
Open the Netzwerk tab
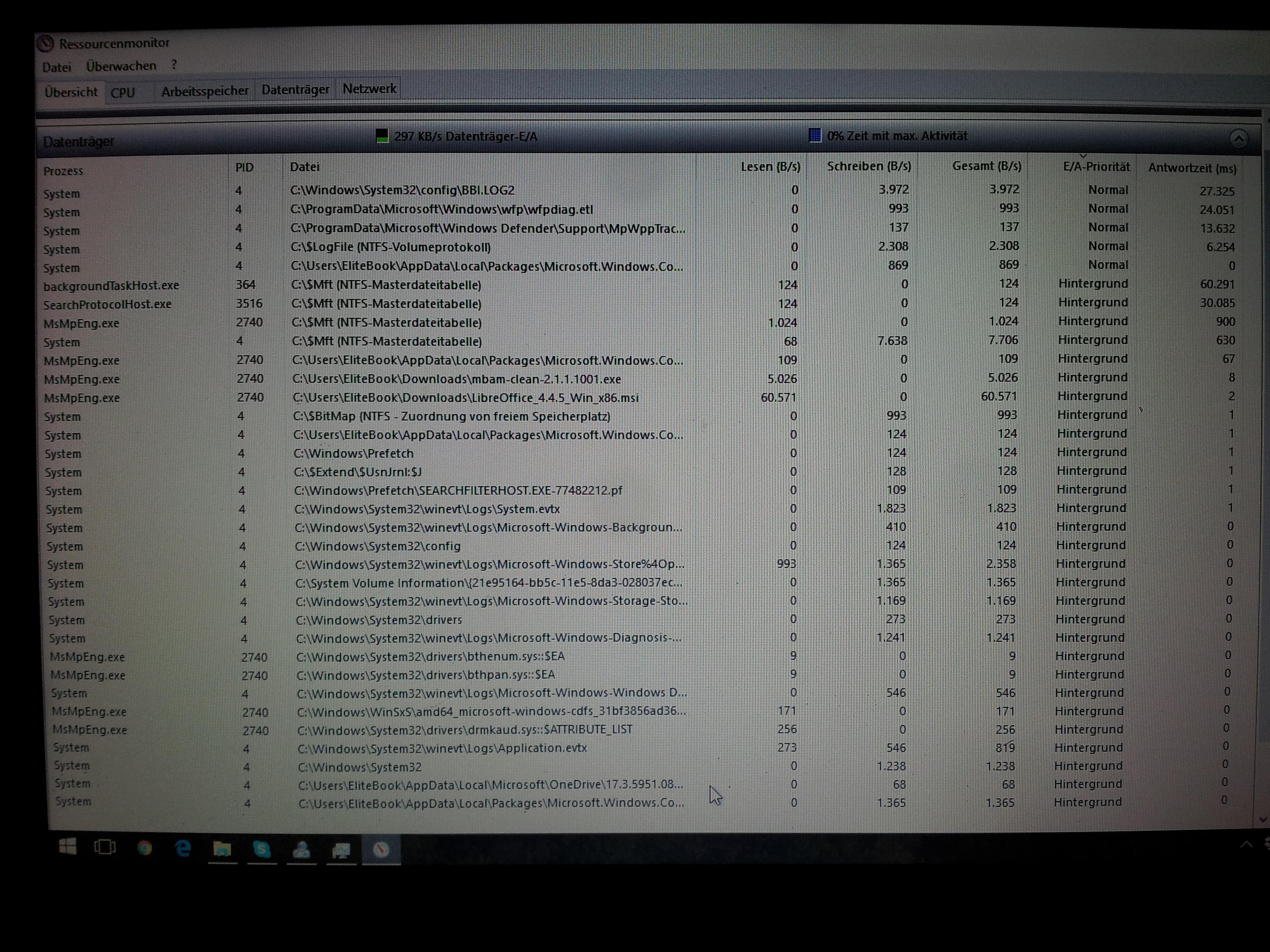(x=369, y=89)
